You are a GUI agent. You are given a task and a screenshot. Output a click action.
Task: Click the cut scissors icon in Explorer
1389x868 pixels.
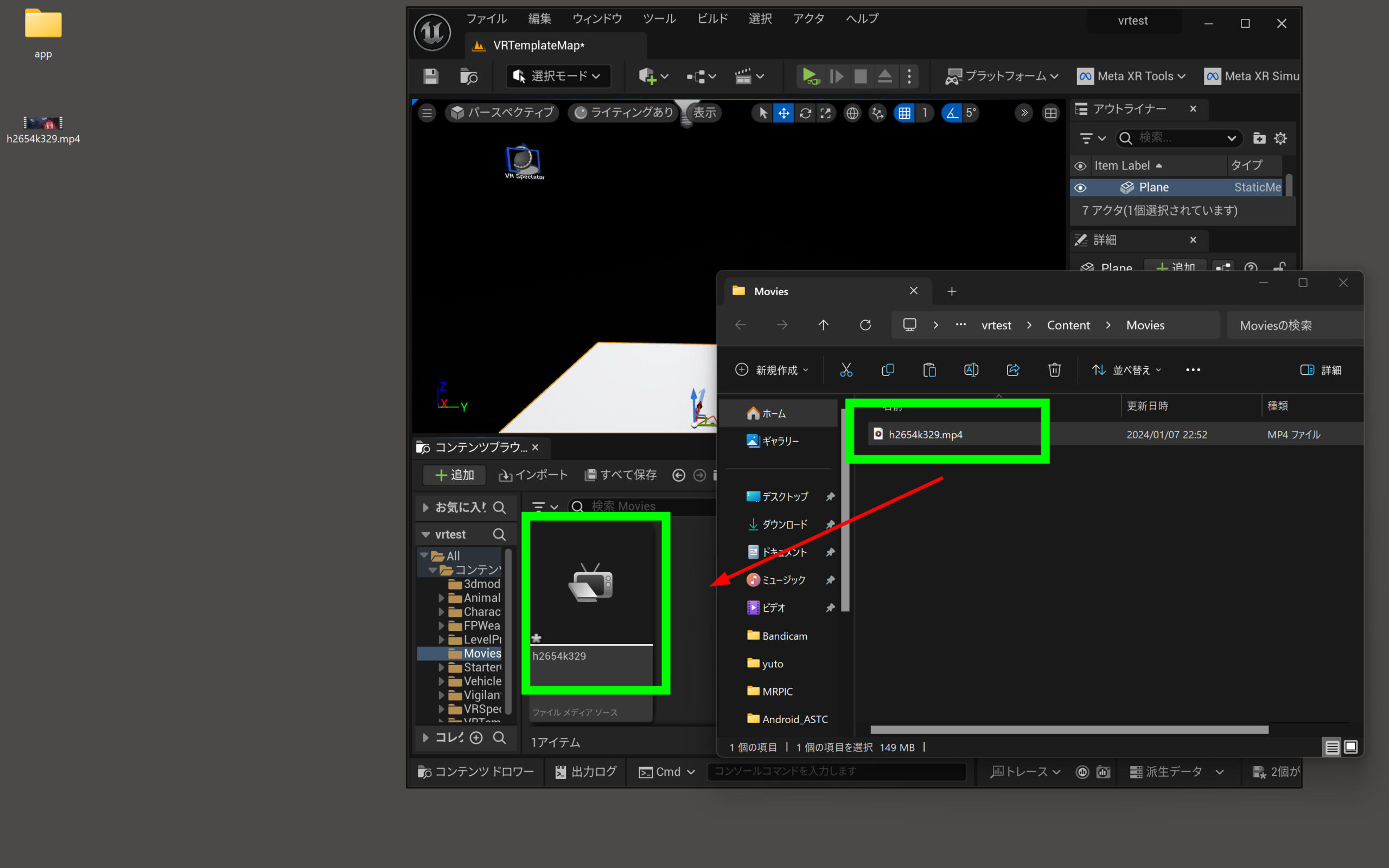[846, 369]
